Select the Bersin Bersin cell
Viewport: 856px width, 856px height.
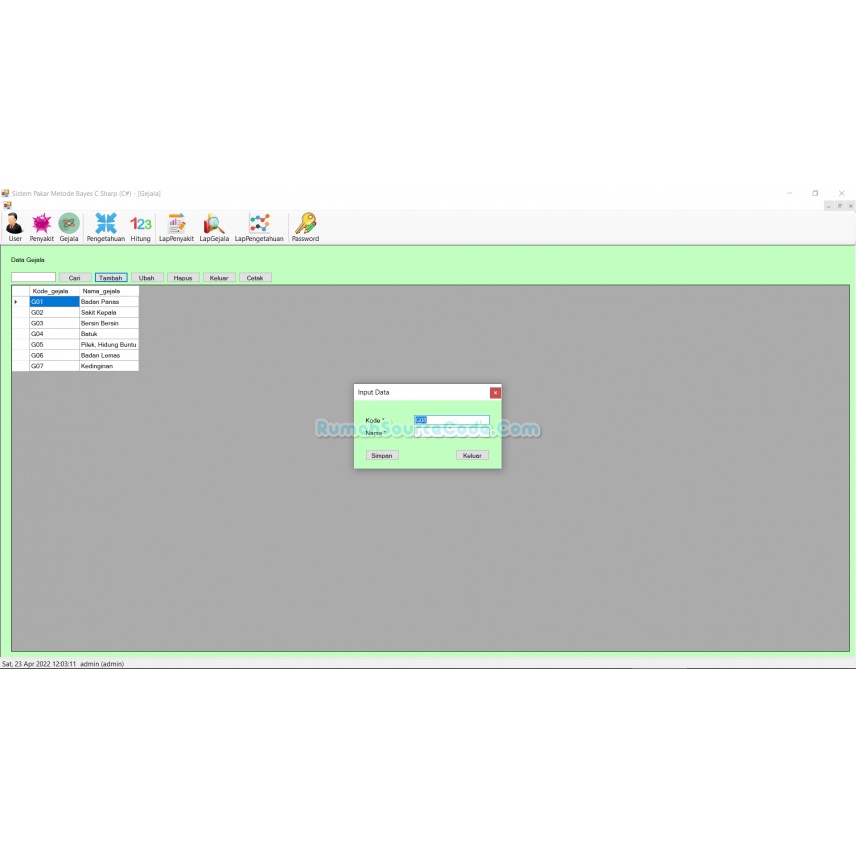(109, 323)
